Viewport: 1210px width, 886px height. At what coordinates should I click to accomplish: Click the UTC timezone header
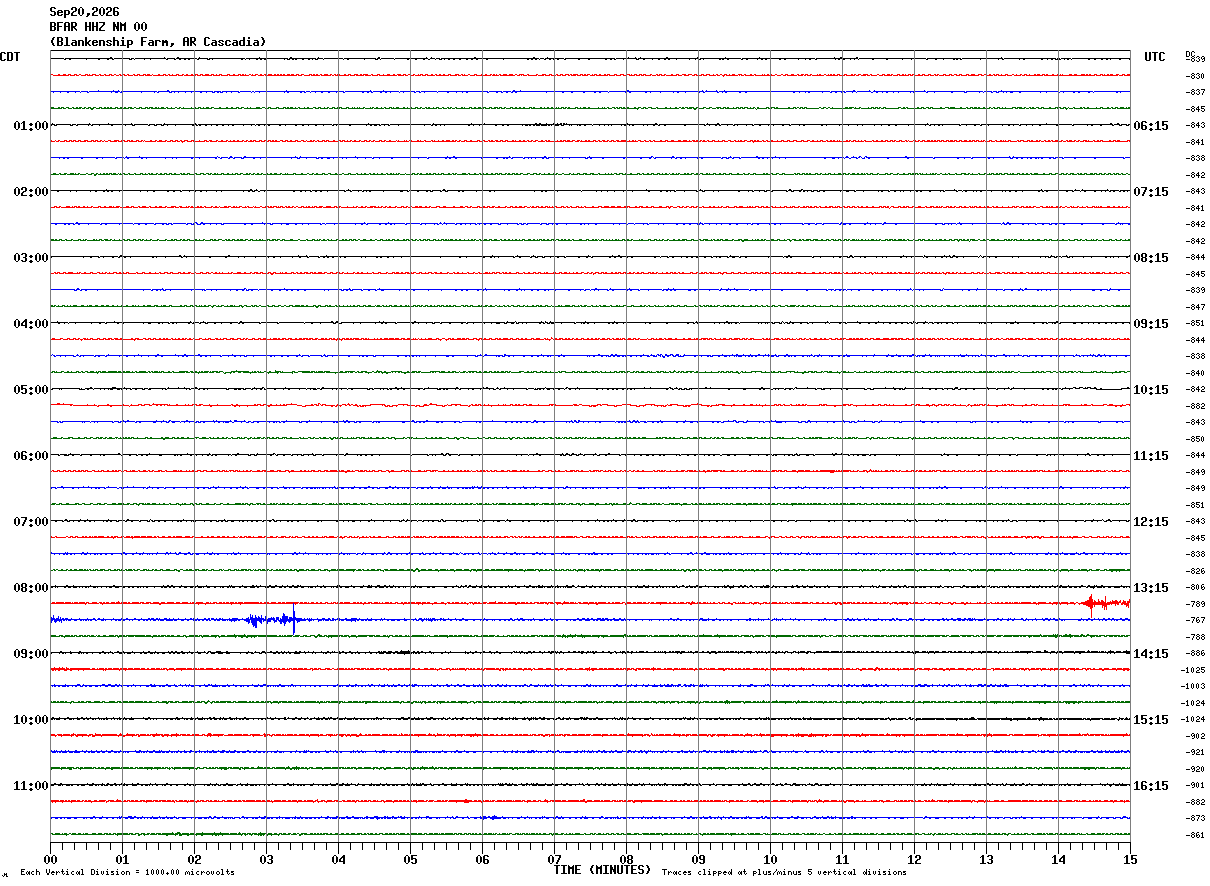coord(1155,57)
